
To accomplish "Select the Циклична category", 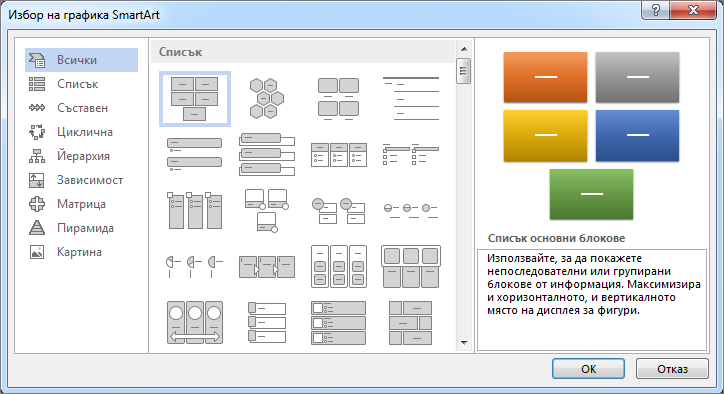I will (x=81, y=132).
